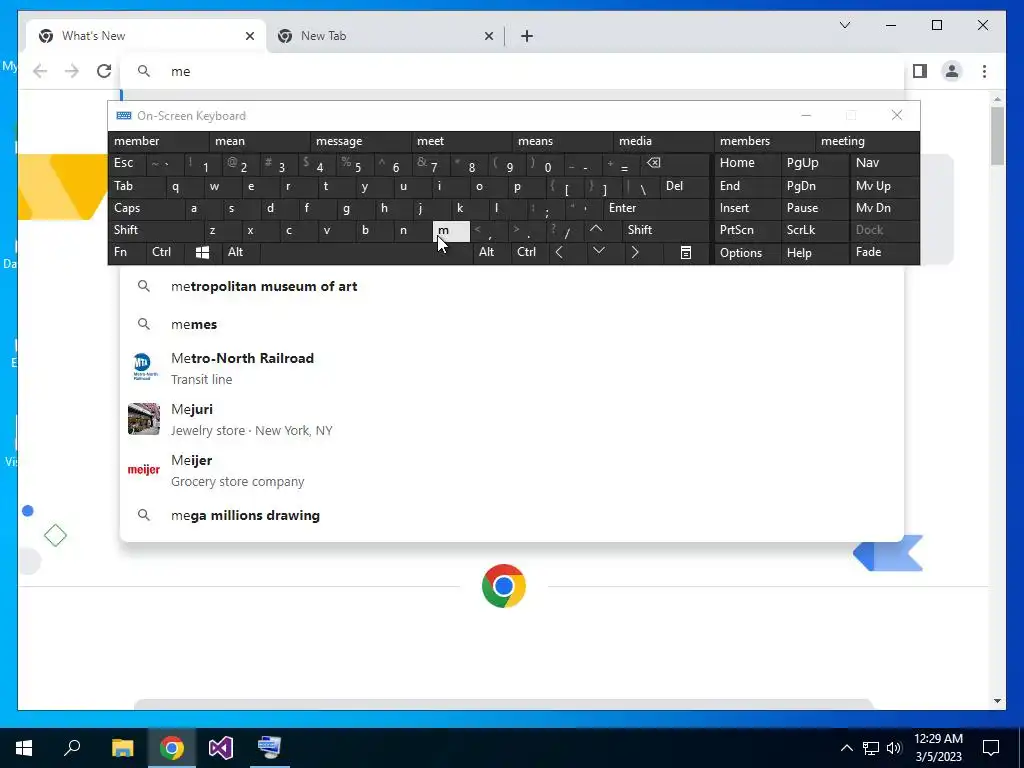Tap the Del key on keyboard

tap(685, 186)
